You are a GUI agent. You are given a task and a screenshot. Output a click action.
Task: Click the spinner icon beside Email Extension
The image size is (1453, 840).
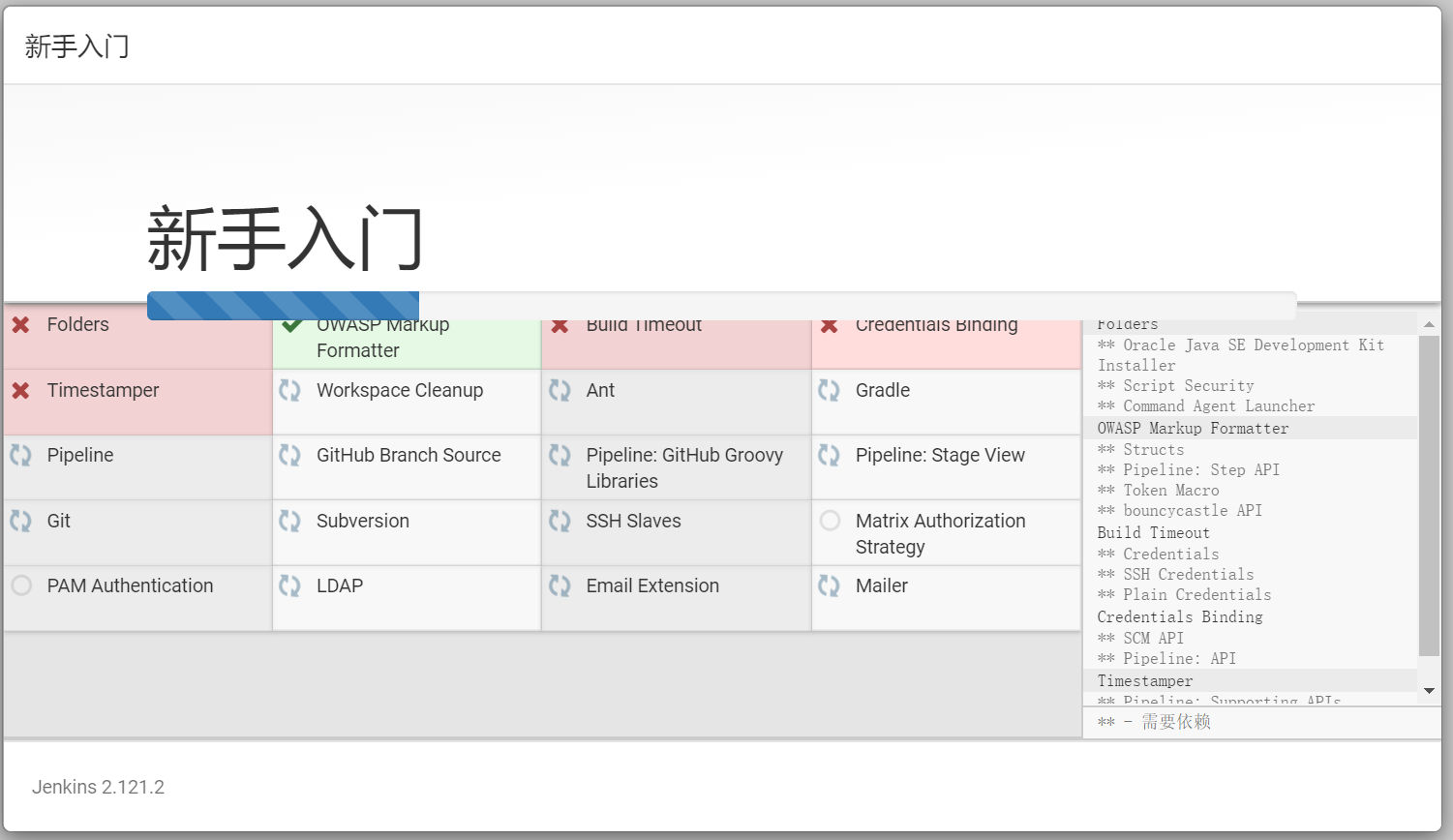(x=560, y=585)
